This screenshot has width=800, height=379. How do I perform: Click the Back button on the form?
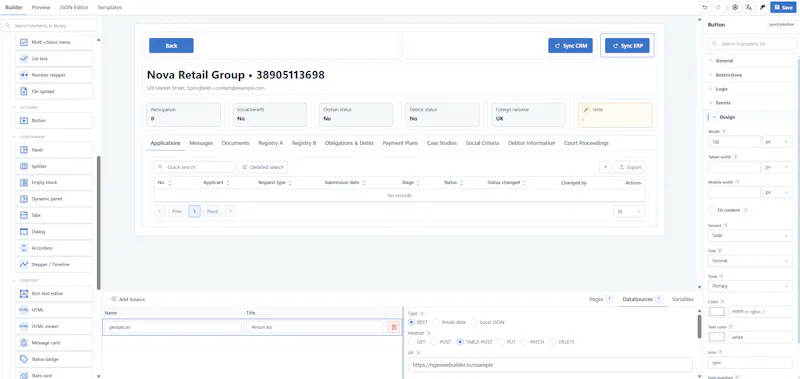(x=171, y=45)
